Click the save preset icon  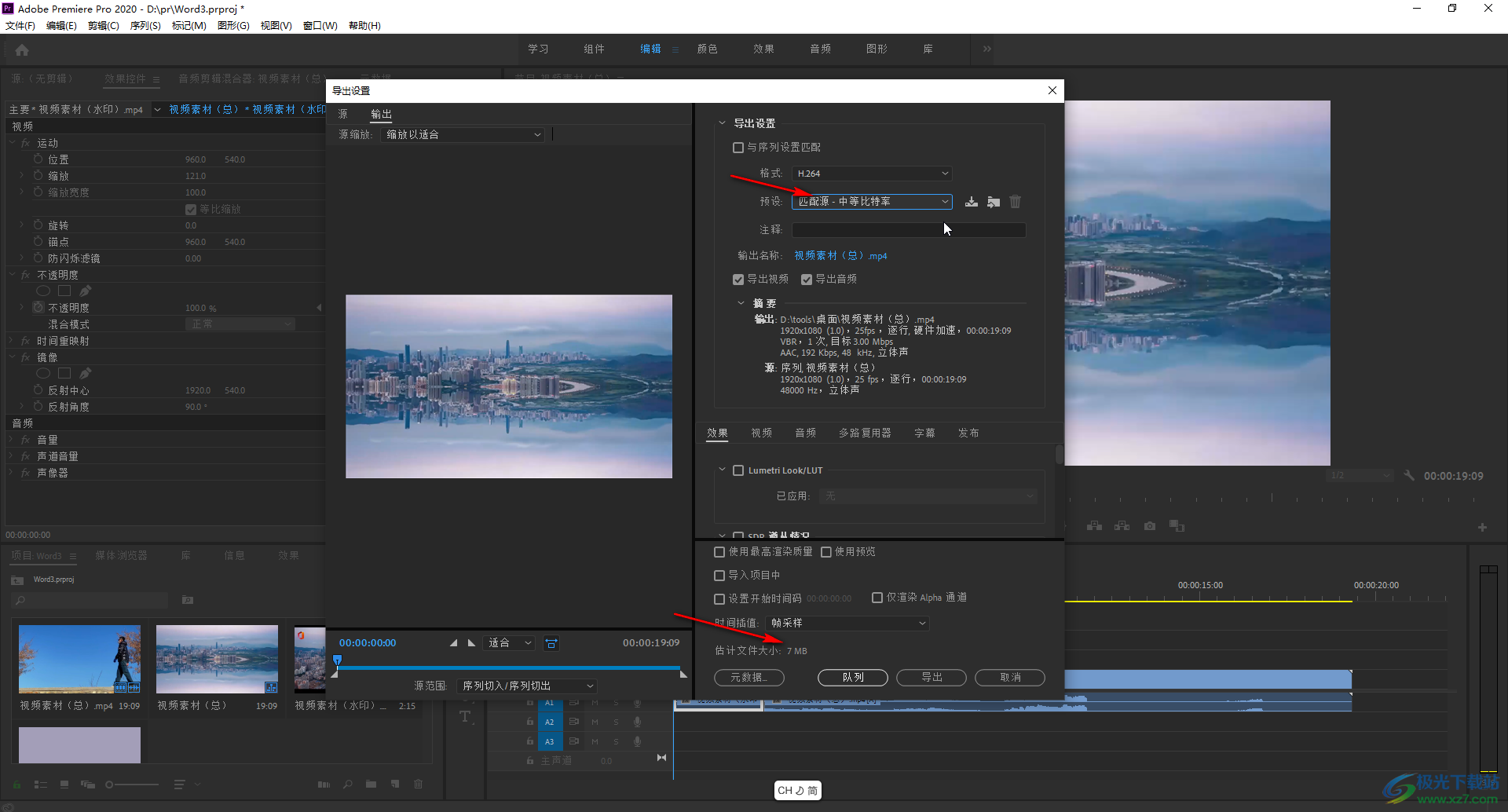point(972,202)
